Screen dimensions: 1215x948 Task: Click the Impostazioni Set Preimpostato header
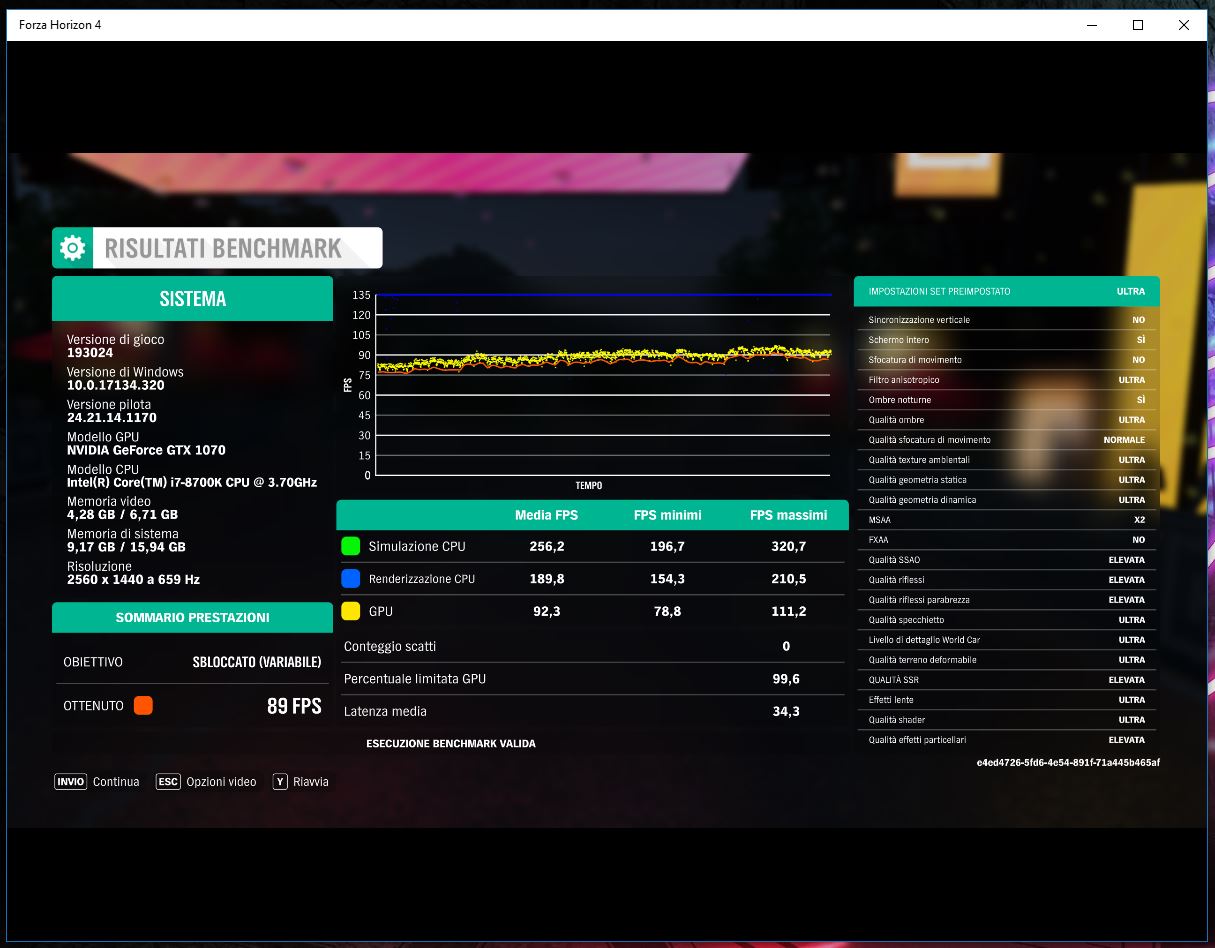[x=1007, y=291]
